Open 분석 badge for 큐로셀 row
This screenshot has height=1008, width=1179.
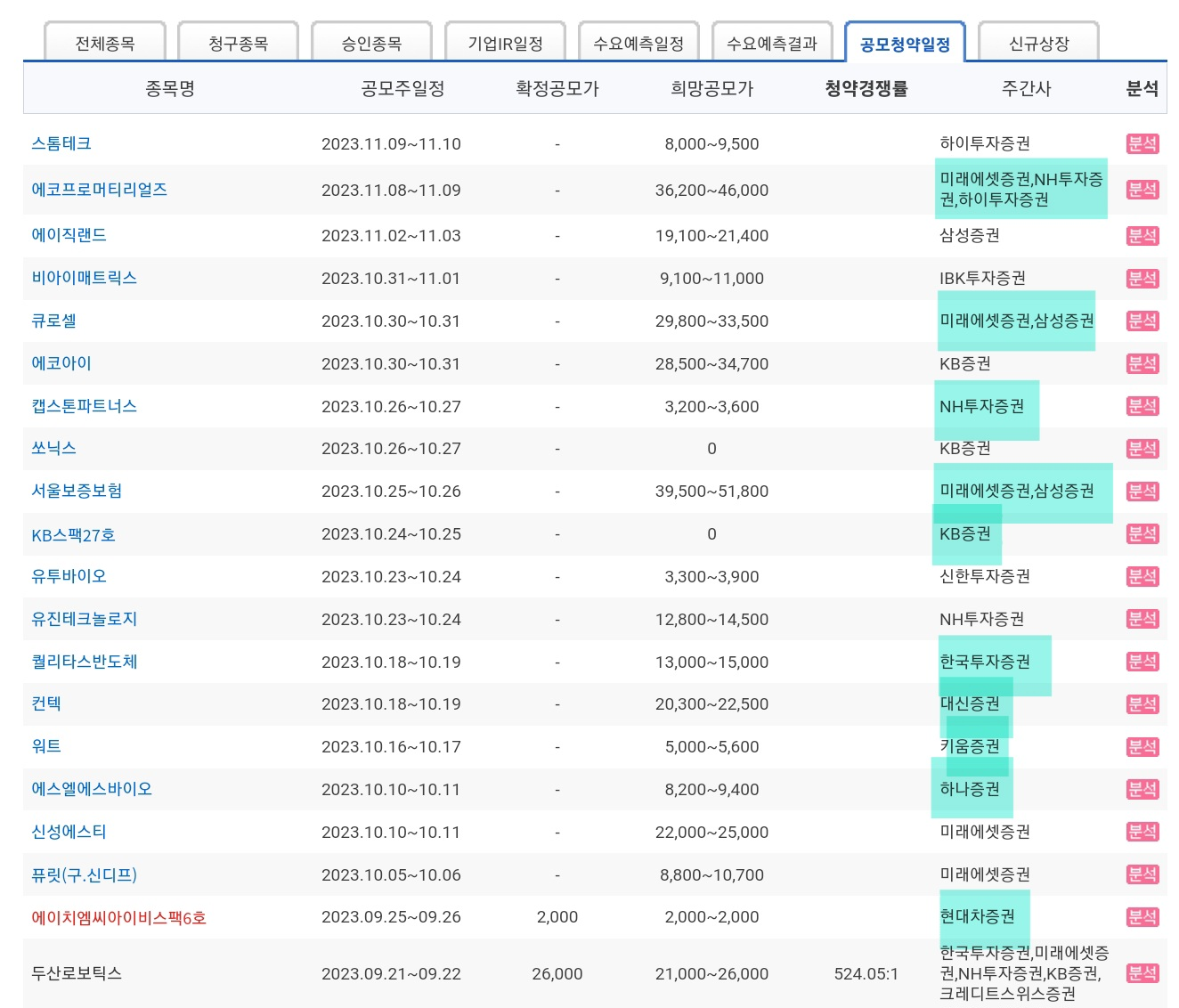click(x=1142, y=321)
